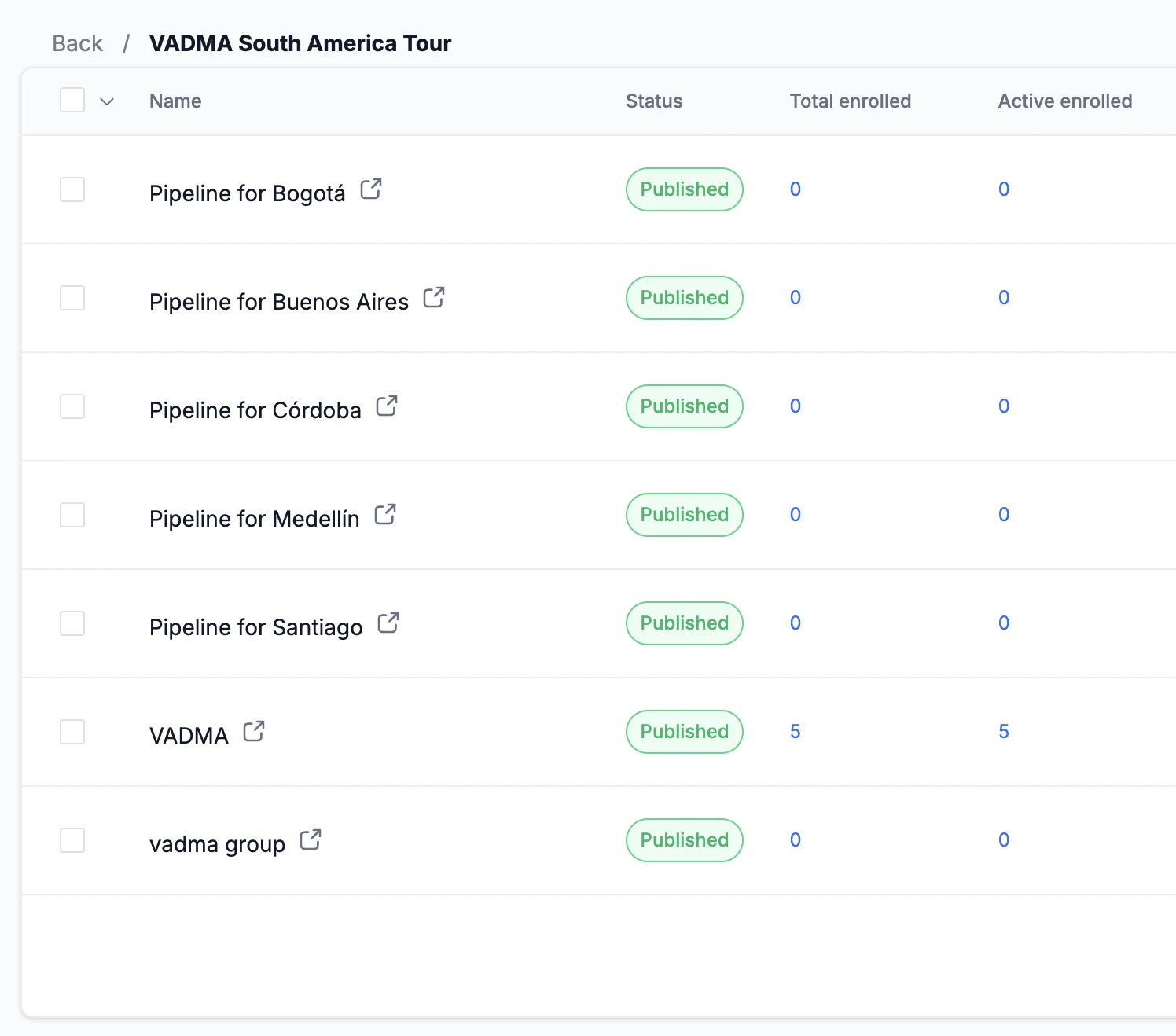Image resolution: width=1176 pixels, height=1036 pixels.
Task: Click the Pipeline for Córdoba name
Action: coord(255,410)
